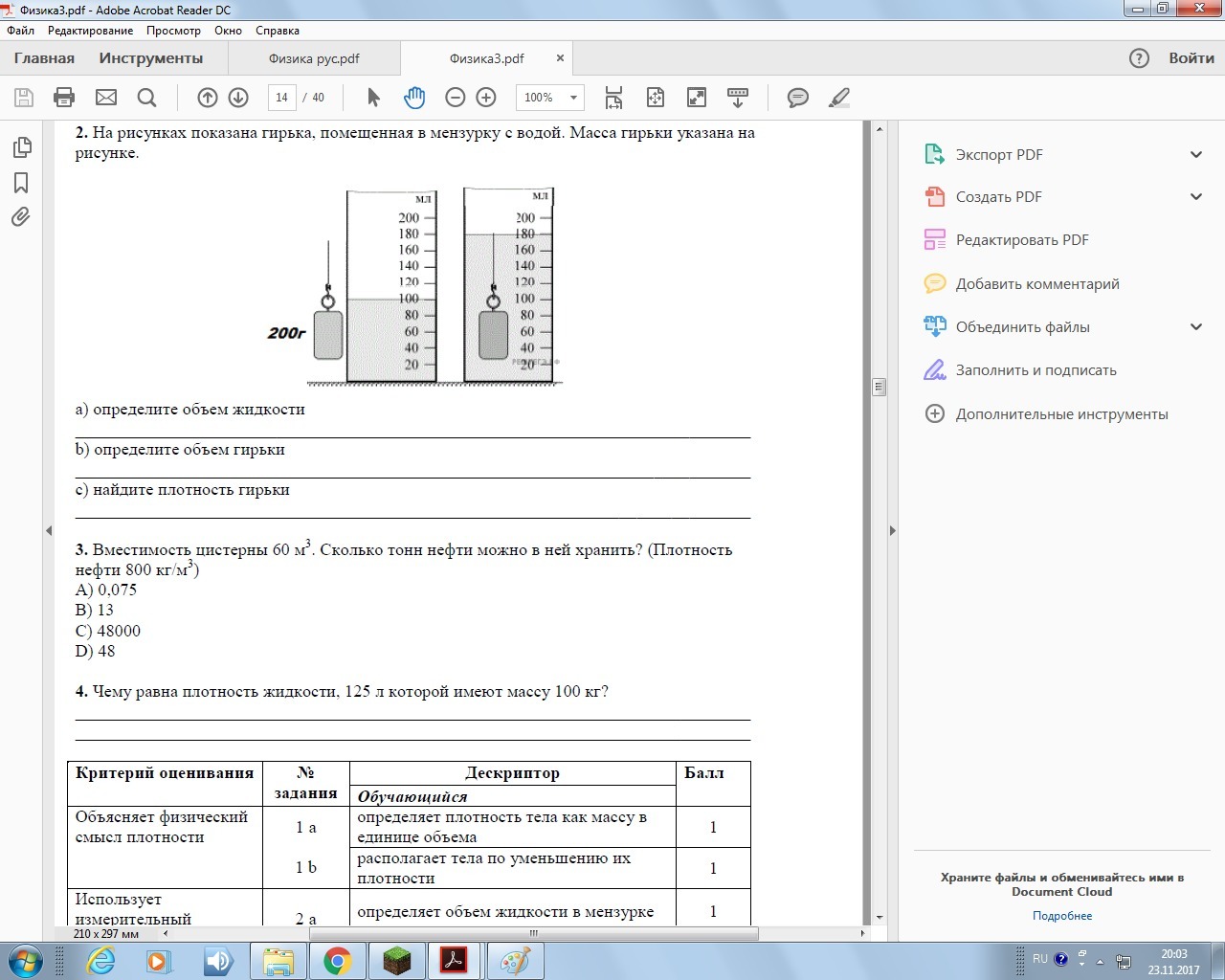The image size is (1225, 980).
Task: Open the Attachments paperclip panel
Action: (x=21, y=217)
